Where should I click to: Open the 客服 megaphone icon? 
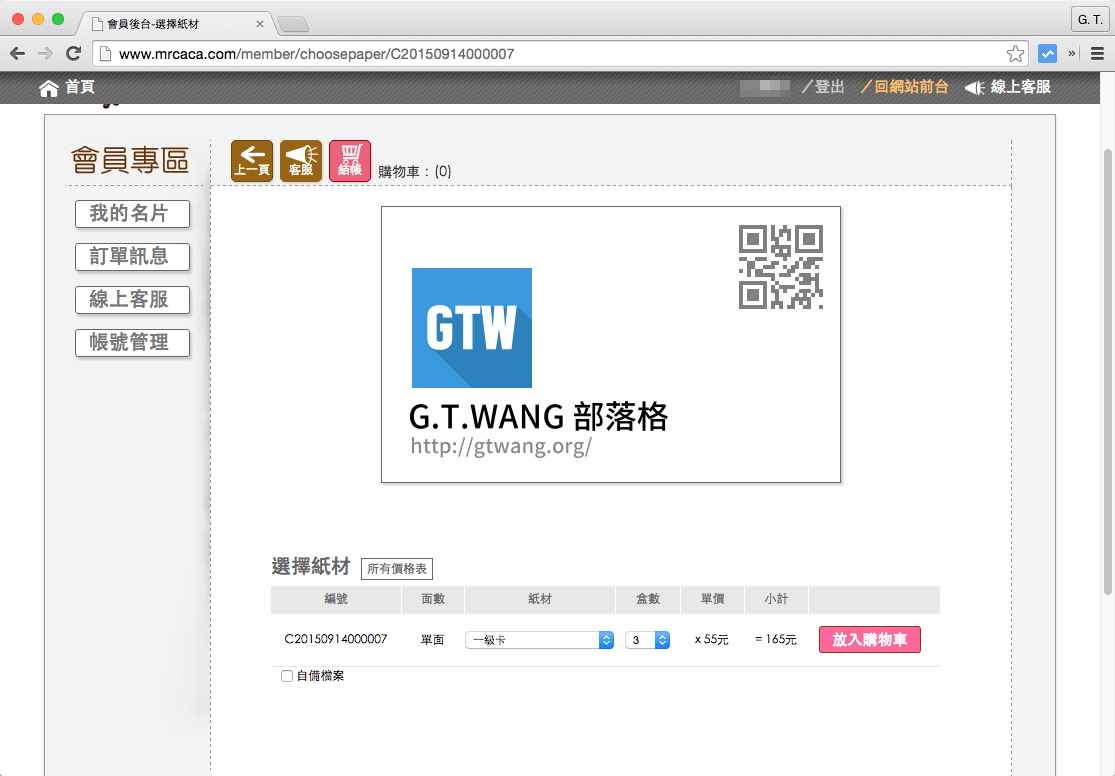pyautogui.click(x=301, y=161)
